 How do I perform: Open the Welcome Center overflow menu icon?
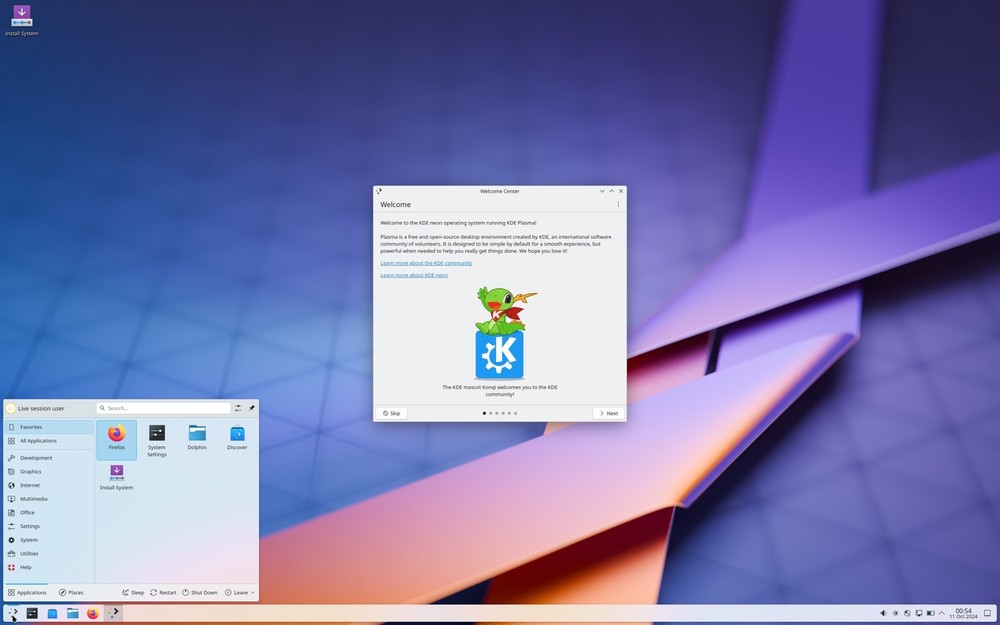[617, 204]
